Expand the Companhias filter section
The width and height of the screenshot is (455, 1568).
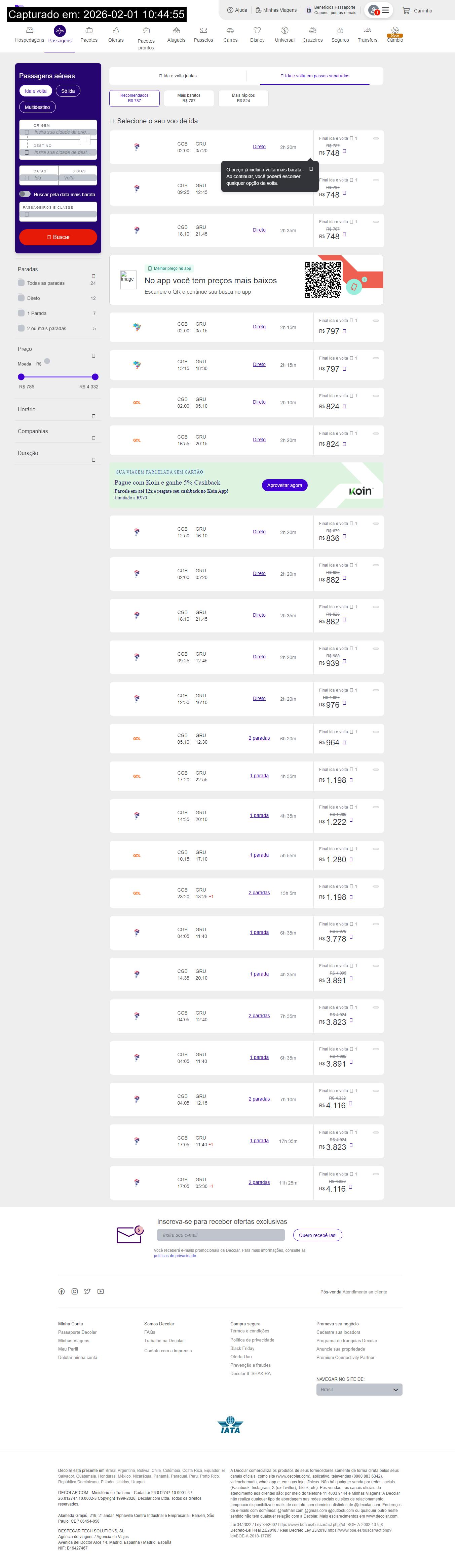click(x=93, y=438)
